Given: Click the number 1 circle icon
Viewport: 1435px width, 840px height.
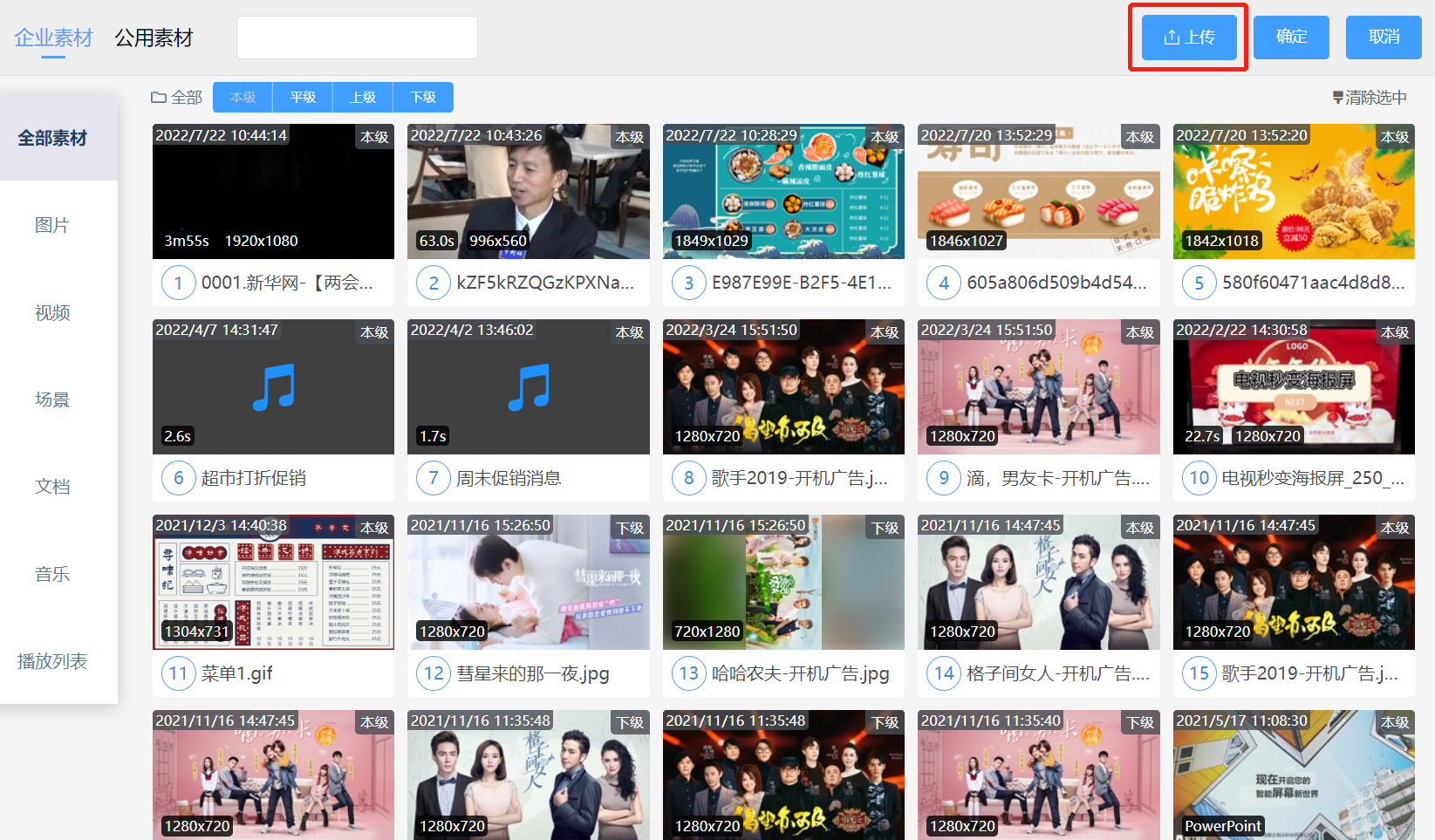Looking at the screenshot, I should 178,283.
